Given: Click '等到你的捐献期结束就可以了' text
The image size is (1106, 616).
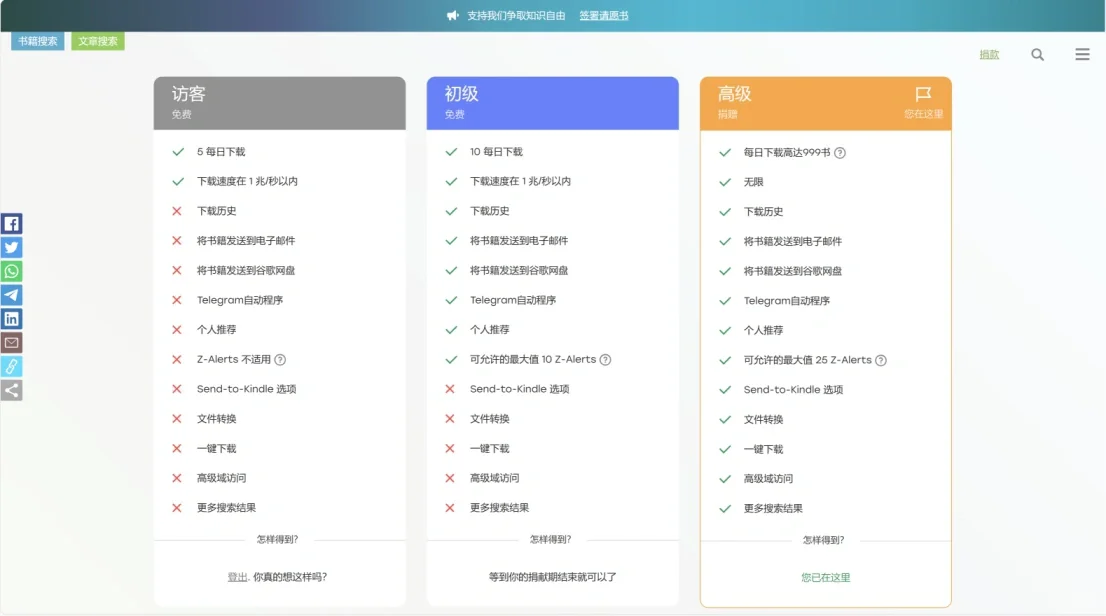Looking at the screenshot, I should coord(552,577).
